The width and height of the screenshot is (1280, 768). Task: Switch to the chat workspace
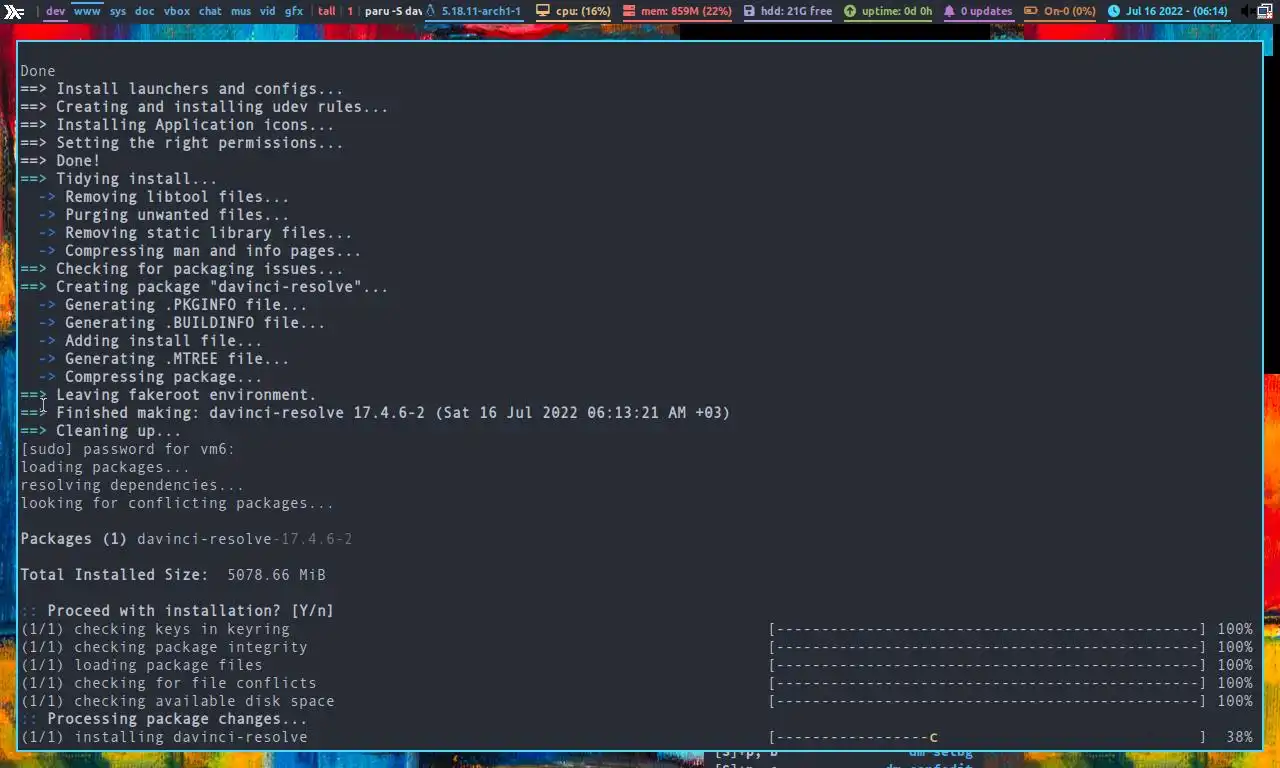pos(210,12)
